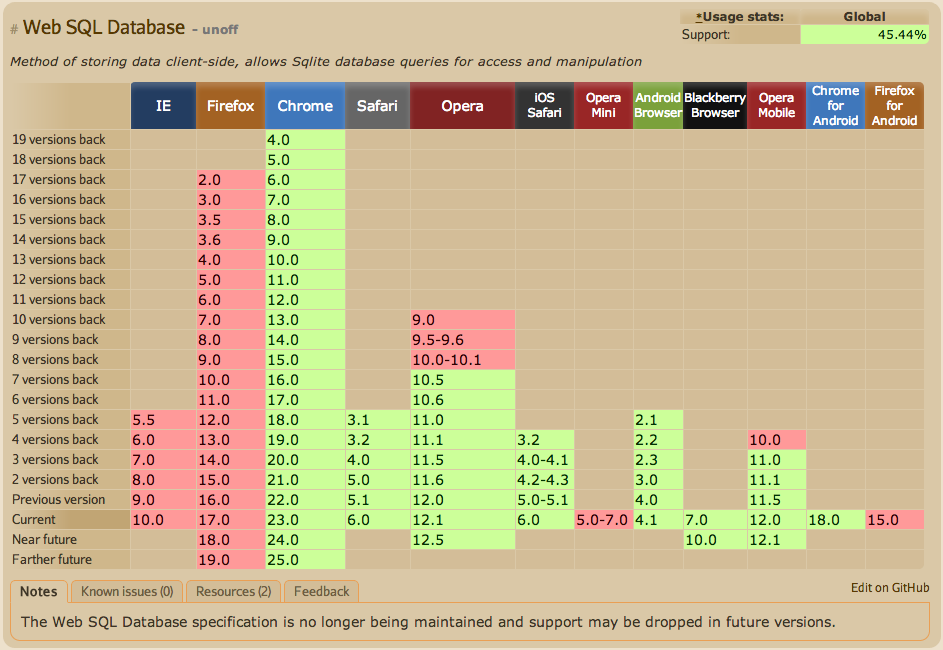
Task: Select the Firefox column header
Action: [x=230, y=106]
